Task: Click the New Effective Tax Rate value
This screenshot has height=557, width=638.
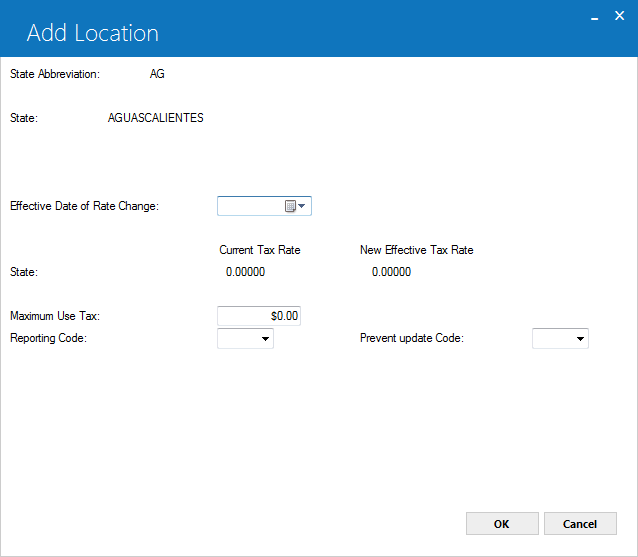Action: 391,272
